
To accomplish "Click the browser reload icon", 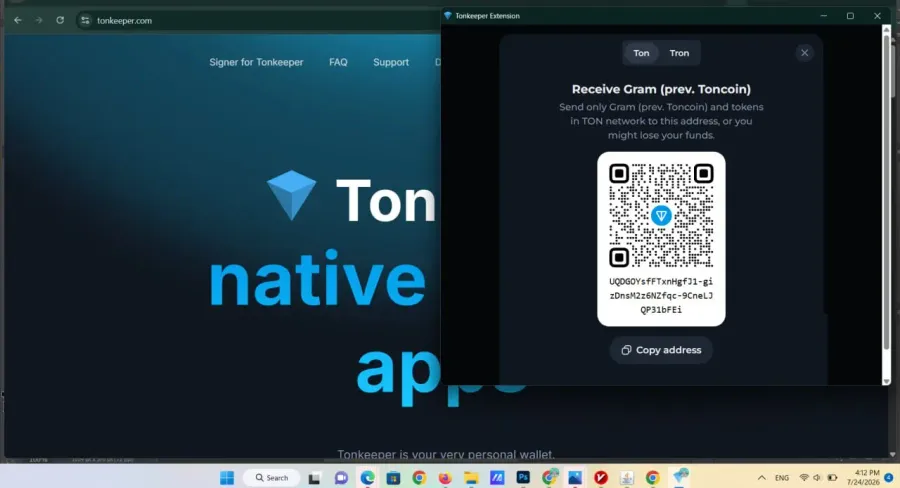I will pos(60,20).
